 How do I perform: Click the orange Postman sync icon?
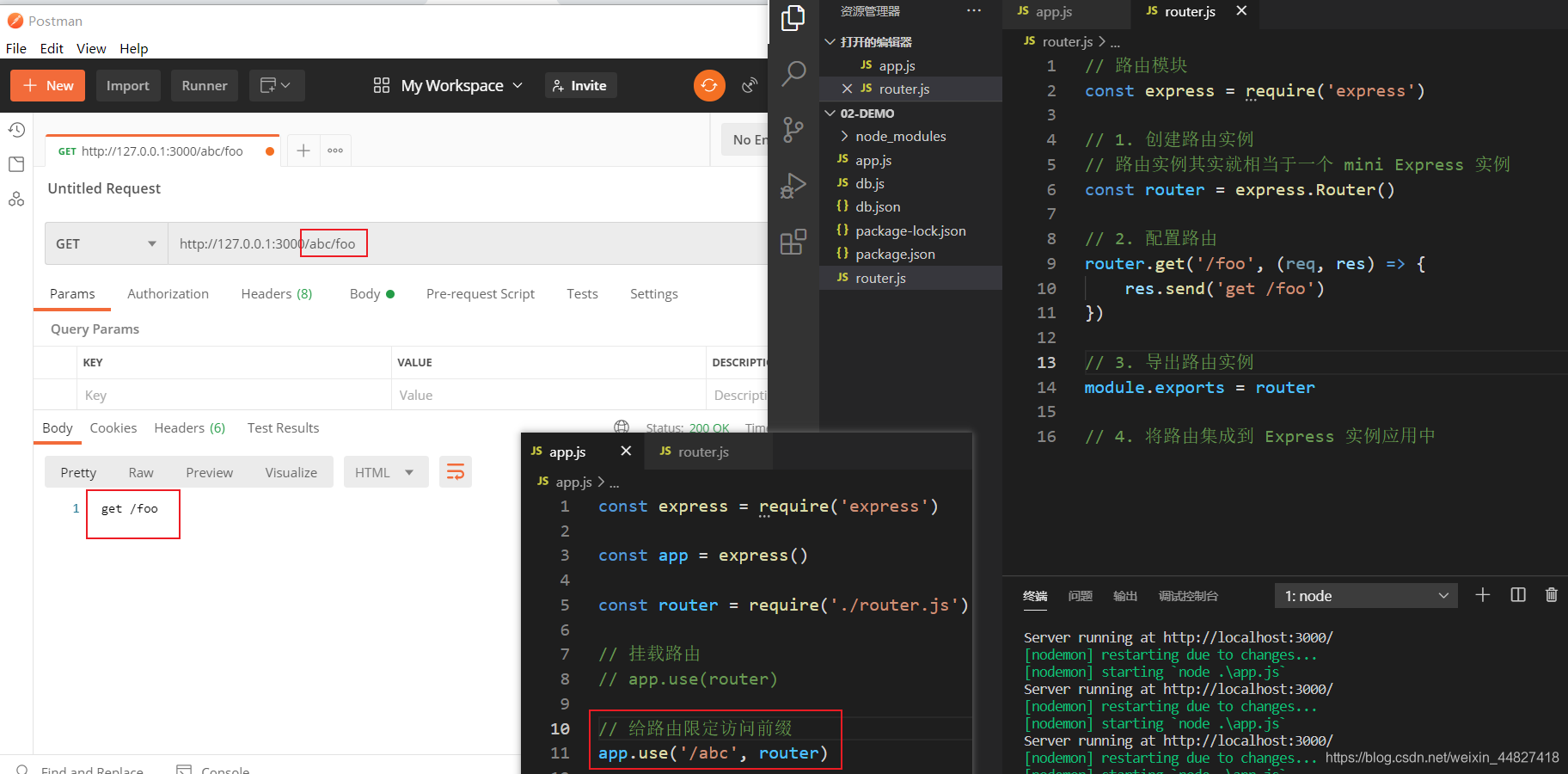(x=709, y=85)
